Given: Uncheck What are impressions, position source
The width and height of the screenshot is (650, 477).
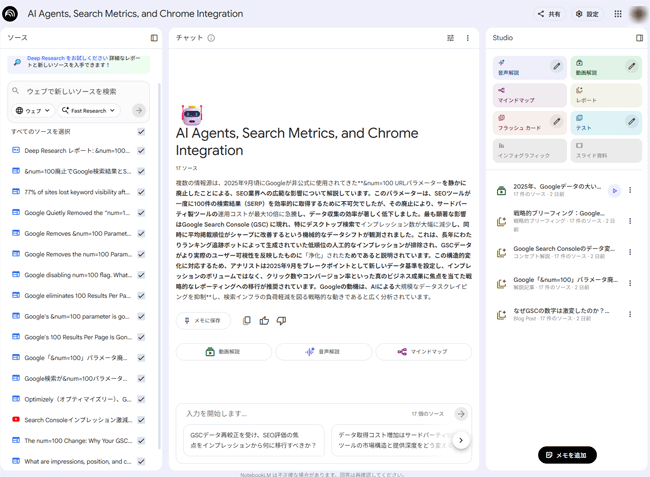Looking at the screenshot, I should 141,461.
